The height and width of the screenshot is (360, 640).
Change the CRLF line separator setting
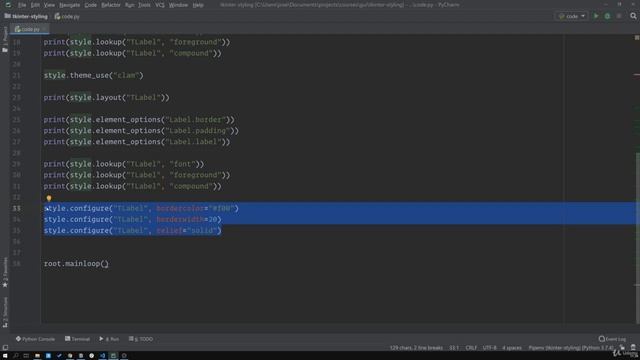[471, 348]
